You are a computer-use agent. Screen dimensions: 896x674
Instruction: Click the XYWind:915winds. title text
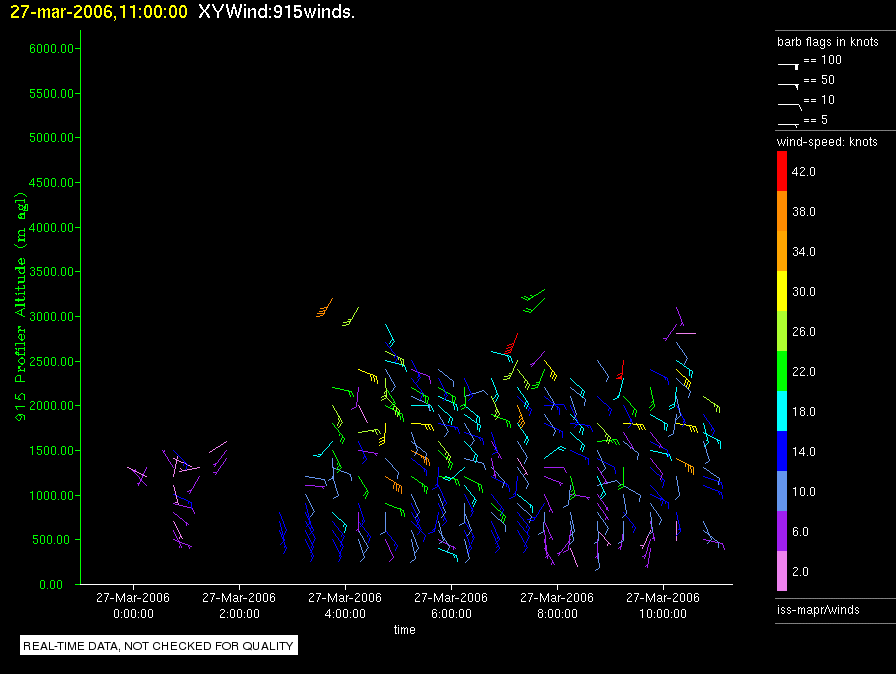click(x=277, y=12)
